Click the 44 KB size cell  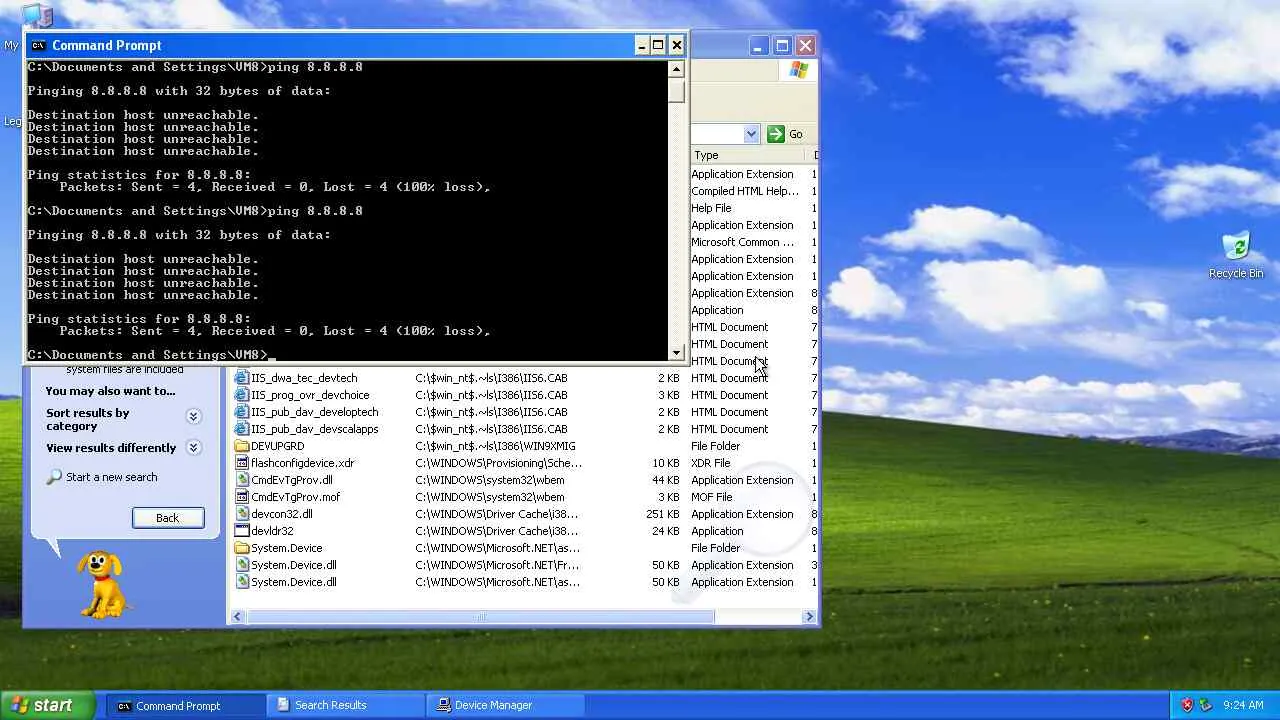click(666, 480)
